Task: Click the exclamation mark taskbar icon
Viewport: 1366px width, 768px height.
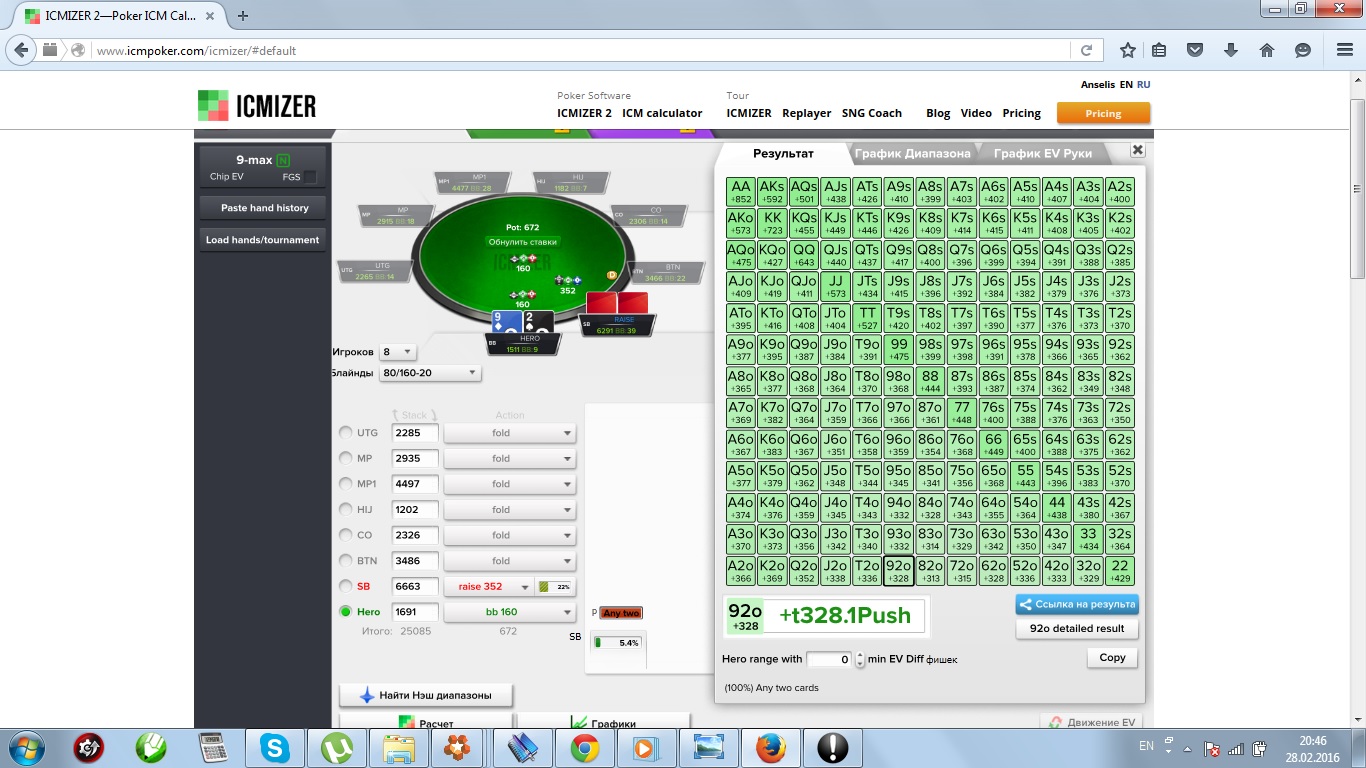Action: tap(833, 748)
